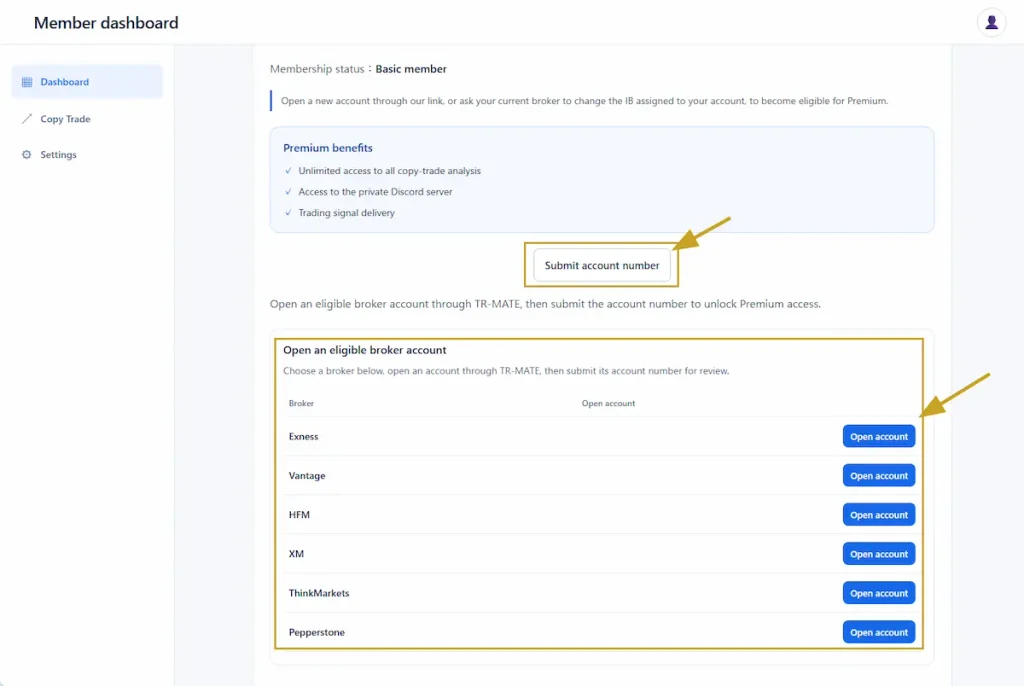The width and height of the screenshot is (1024, 686).
Task: Click the Premium benefits heading
Action: coord(328,148)
